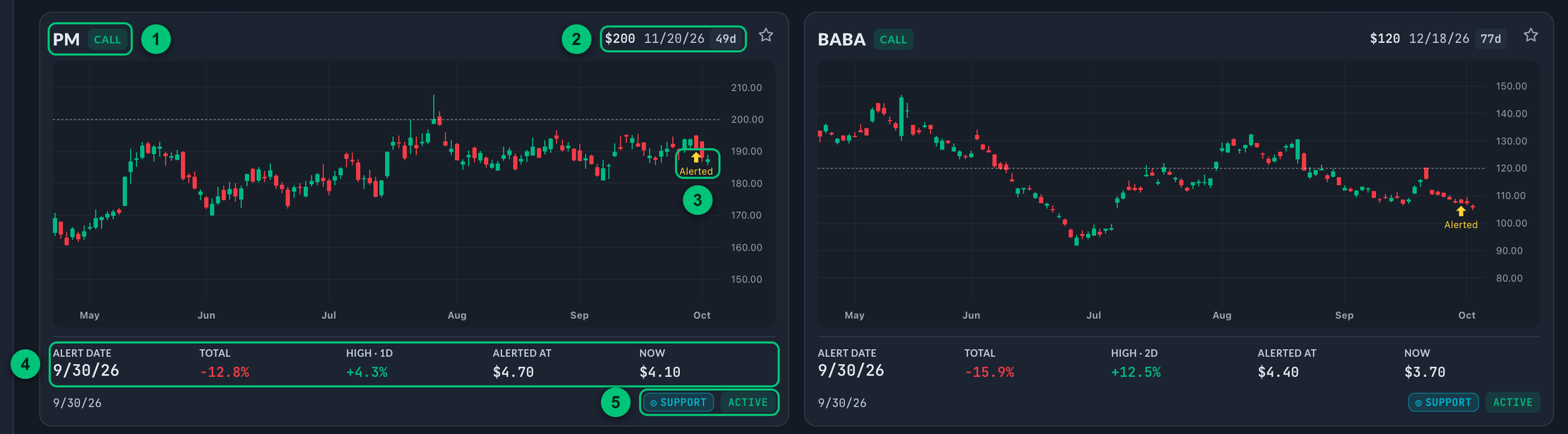The height and width of the screenshot is (434, 1568).
Task: Click the $4.10 now price
Action: 660,372
